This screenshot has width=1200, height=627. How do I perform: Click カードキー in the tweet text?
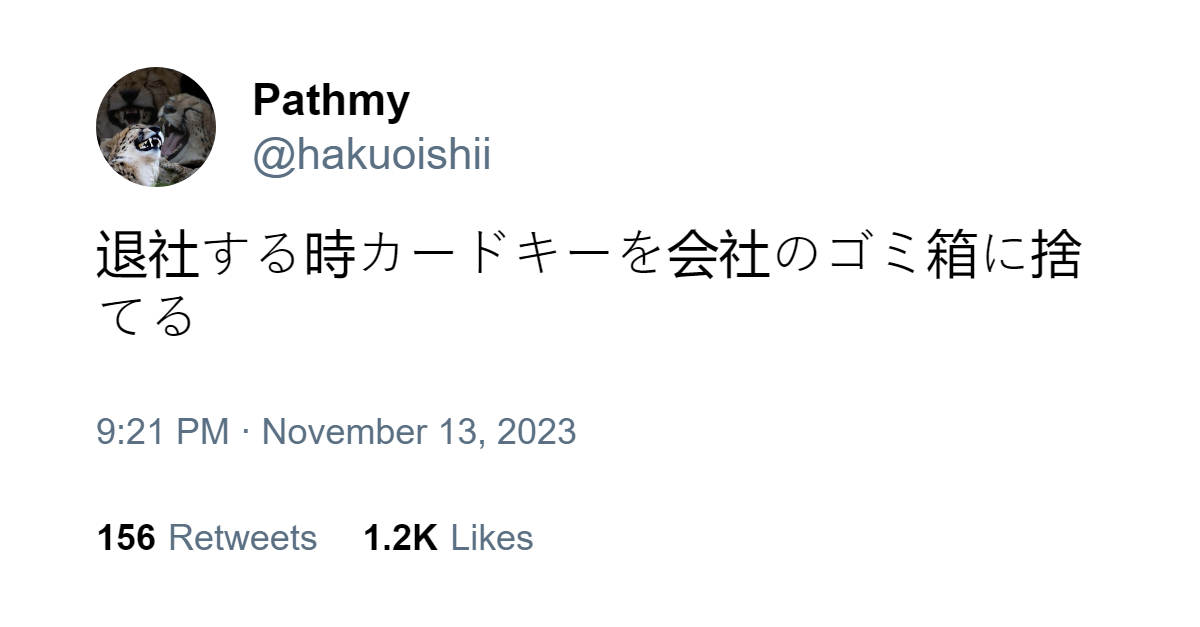click(486, 256)
